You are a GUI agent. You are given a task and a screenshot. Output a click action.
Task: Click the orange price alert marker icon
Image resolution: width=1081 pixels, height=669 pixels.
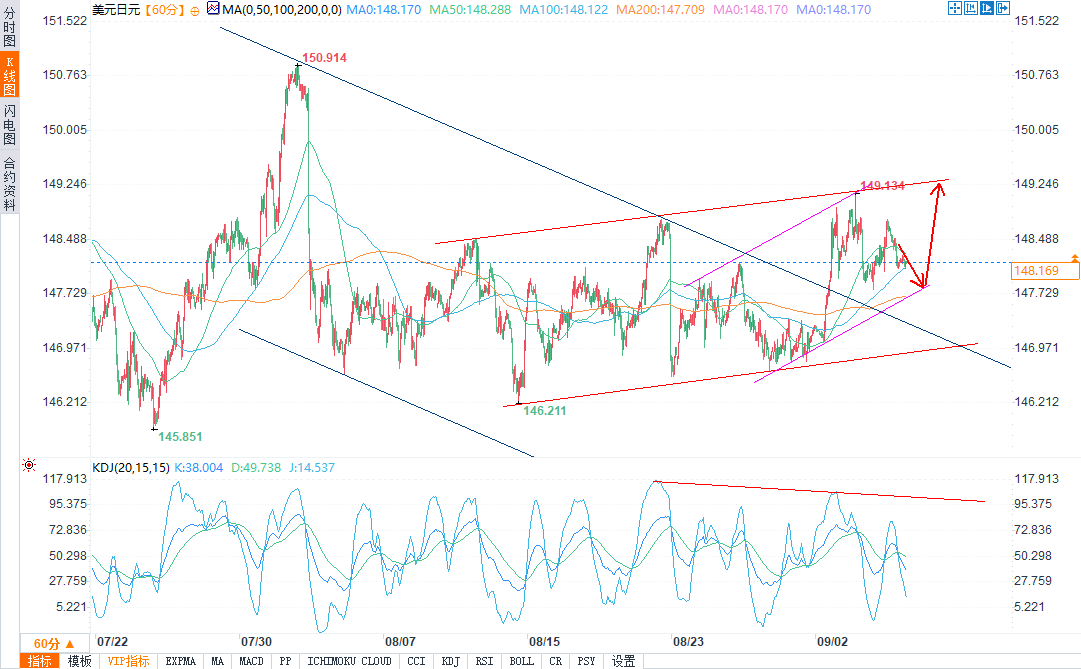tap(1075, 258)
